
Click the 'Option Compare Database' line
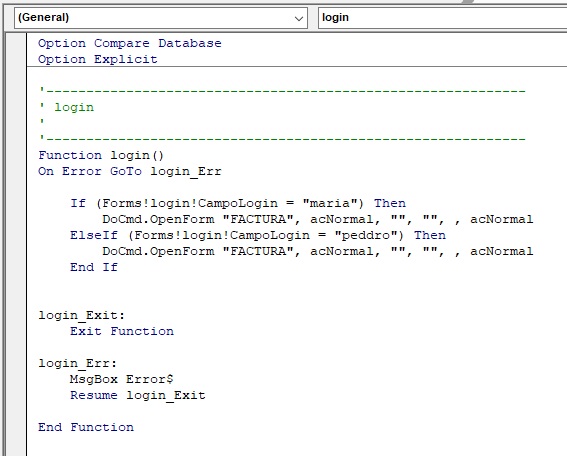(x=129, y=43)
